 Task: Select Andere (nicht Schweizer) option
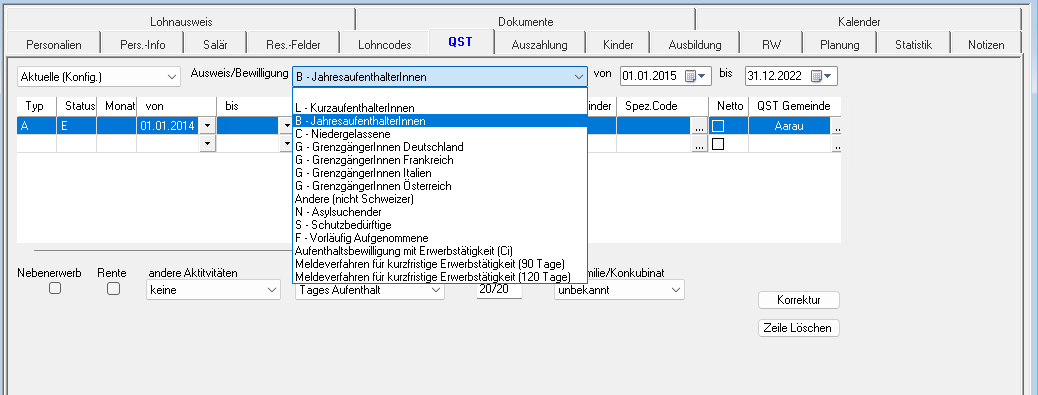coord(440,198)
